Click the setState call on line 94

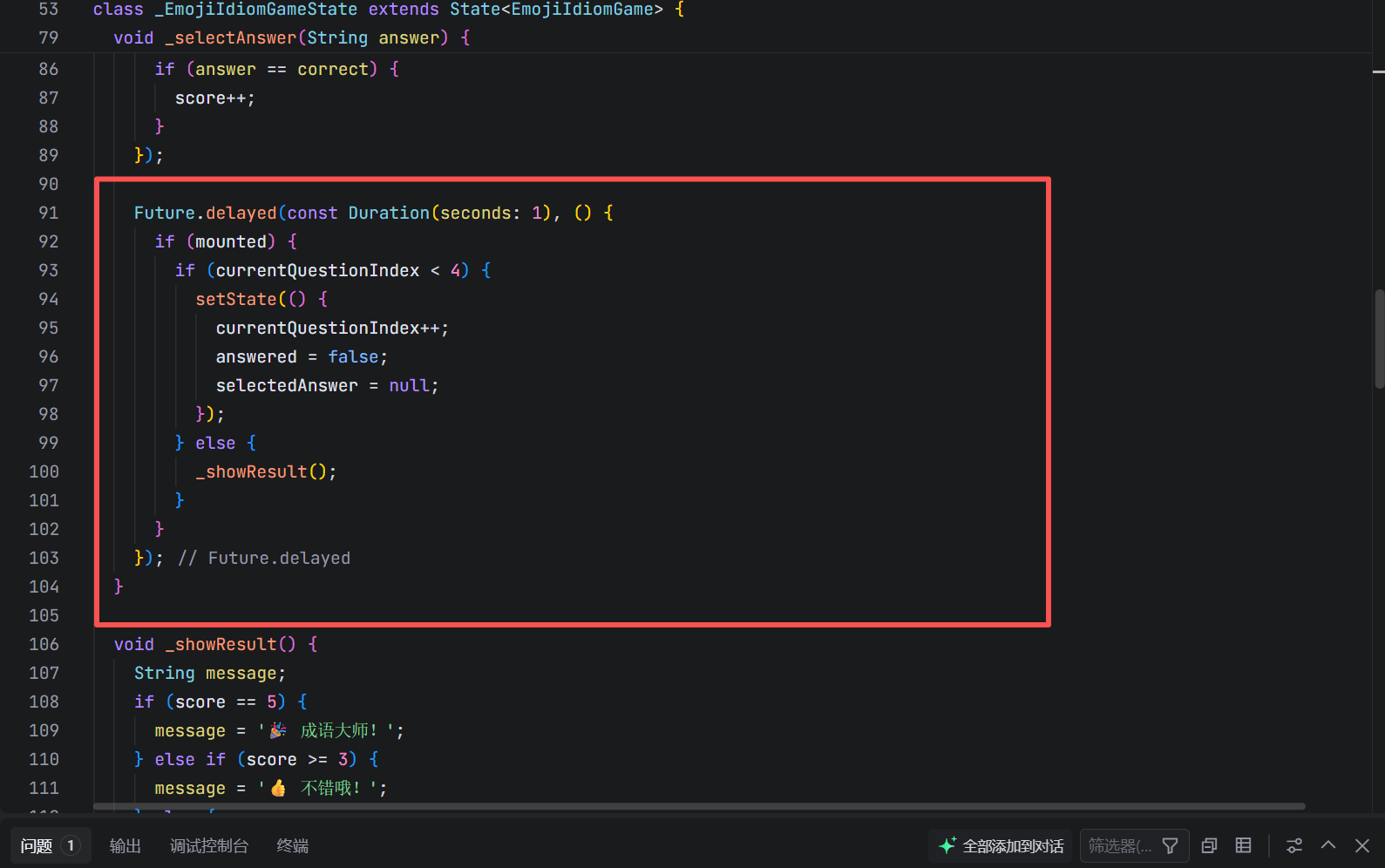point(235,299)
